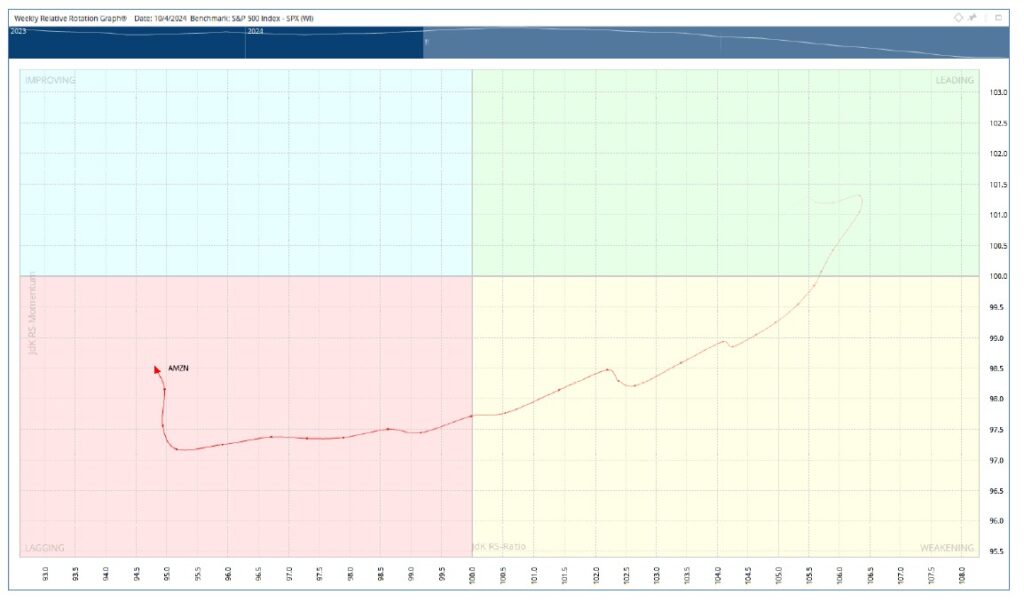This screenshot has height=602, width=1024.
Task: Select the LAGGING quadrant label
Action: tap(44, 547)
